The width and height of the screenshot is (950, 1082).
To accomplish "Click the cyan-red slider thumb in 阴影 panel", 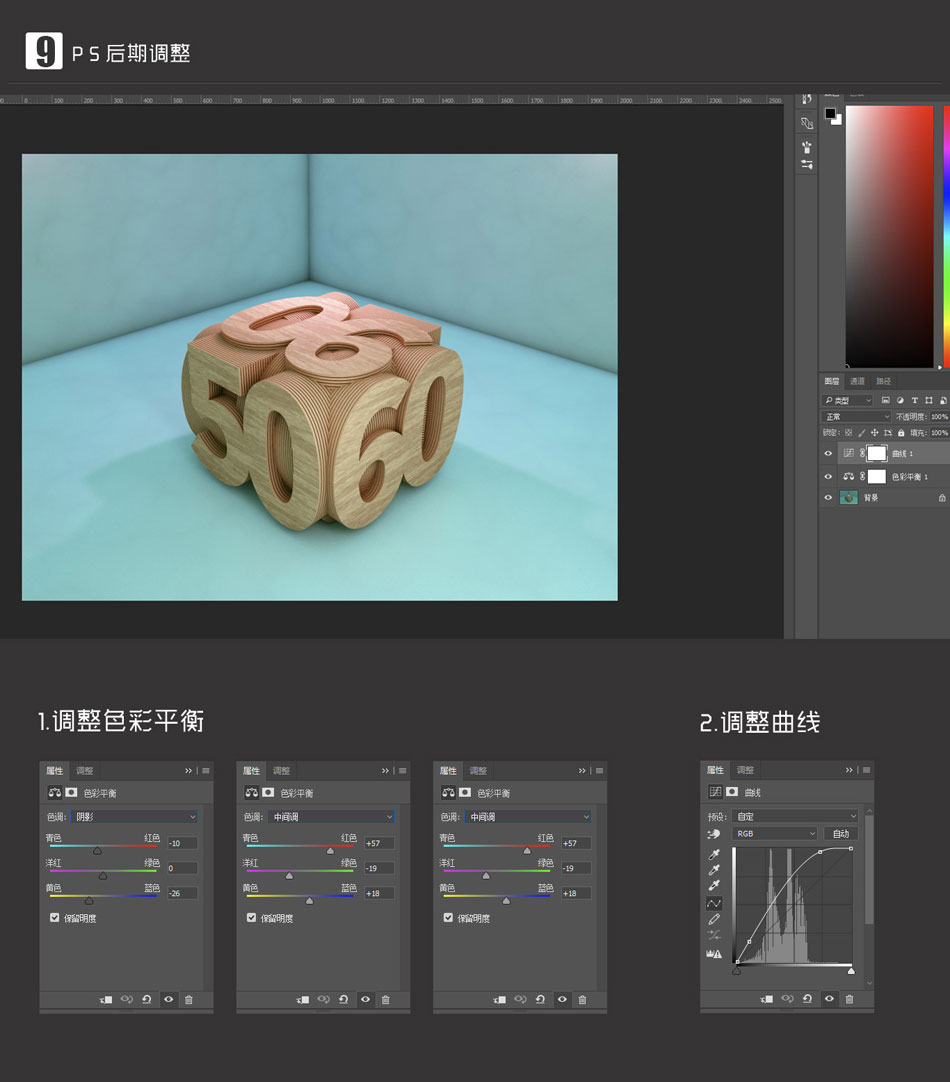I will (x=97, y=851).
